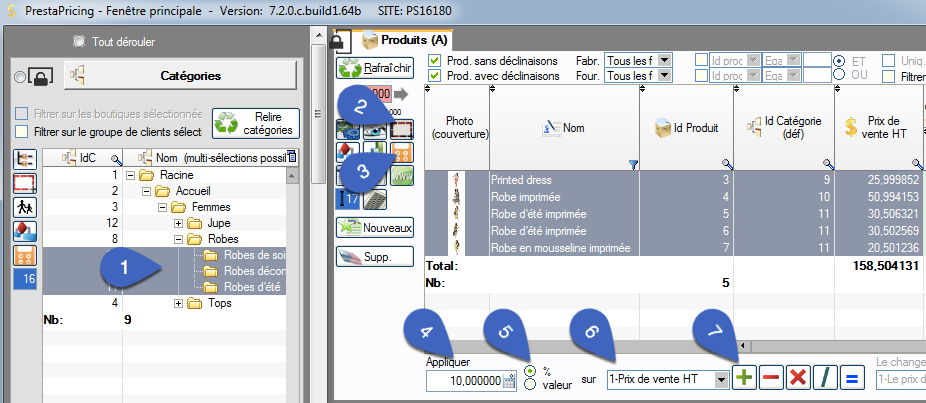Screen dimensions: 926x403
Task: Select the Printed dress product row
Action: pyautogui.click(x=673, y=180)
